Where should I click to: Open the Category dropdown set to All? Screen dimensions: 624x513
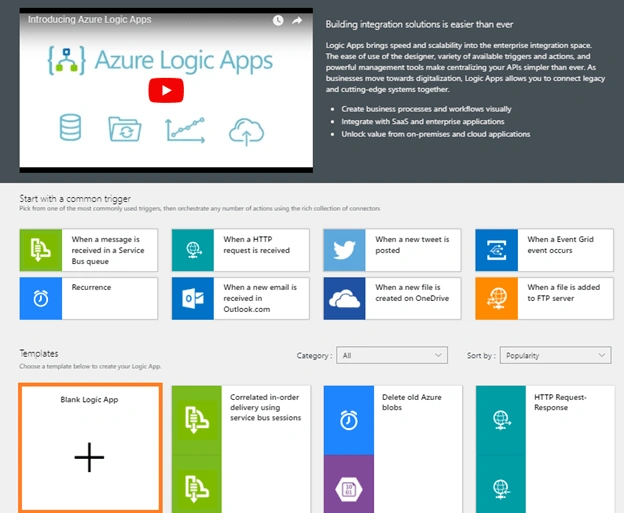click(392, 355)
